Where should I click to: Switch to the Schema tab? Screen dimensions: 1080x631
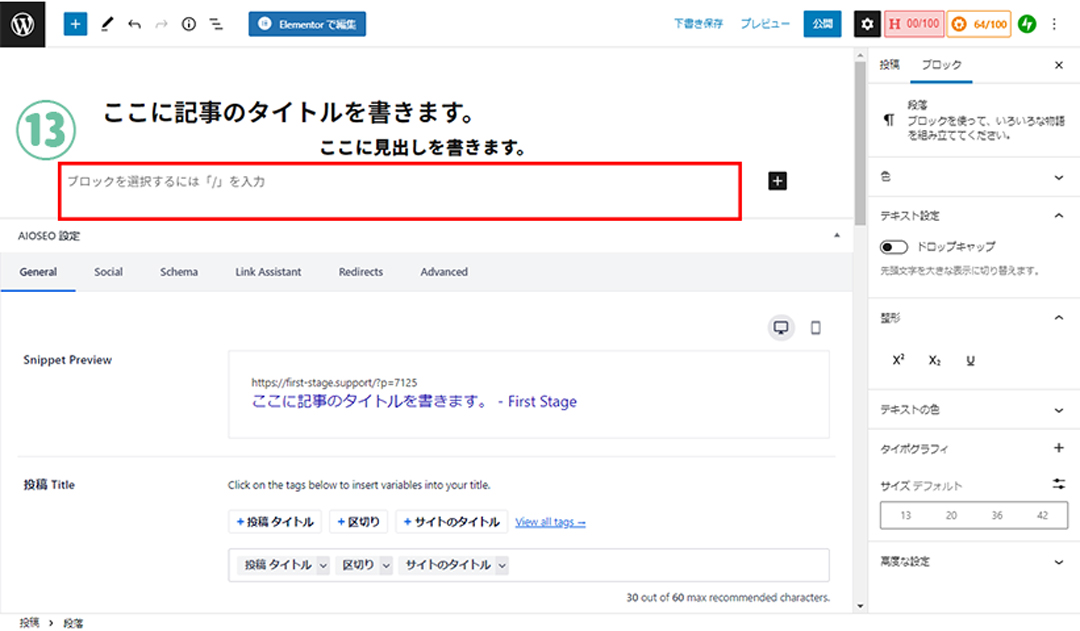click(179, 272)
